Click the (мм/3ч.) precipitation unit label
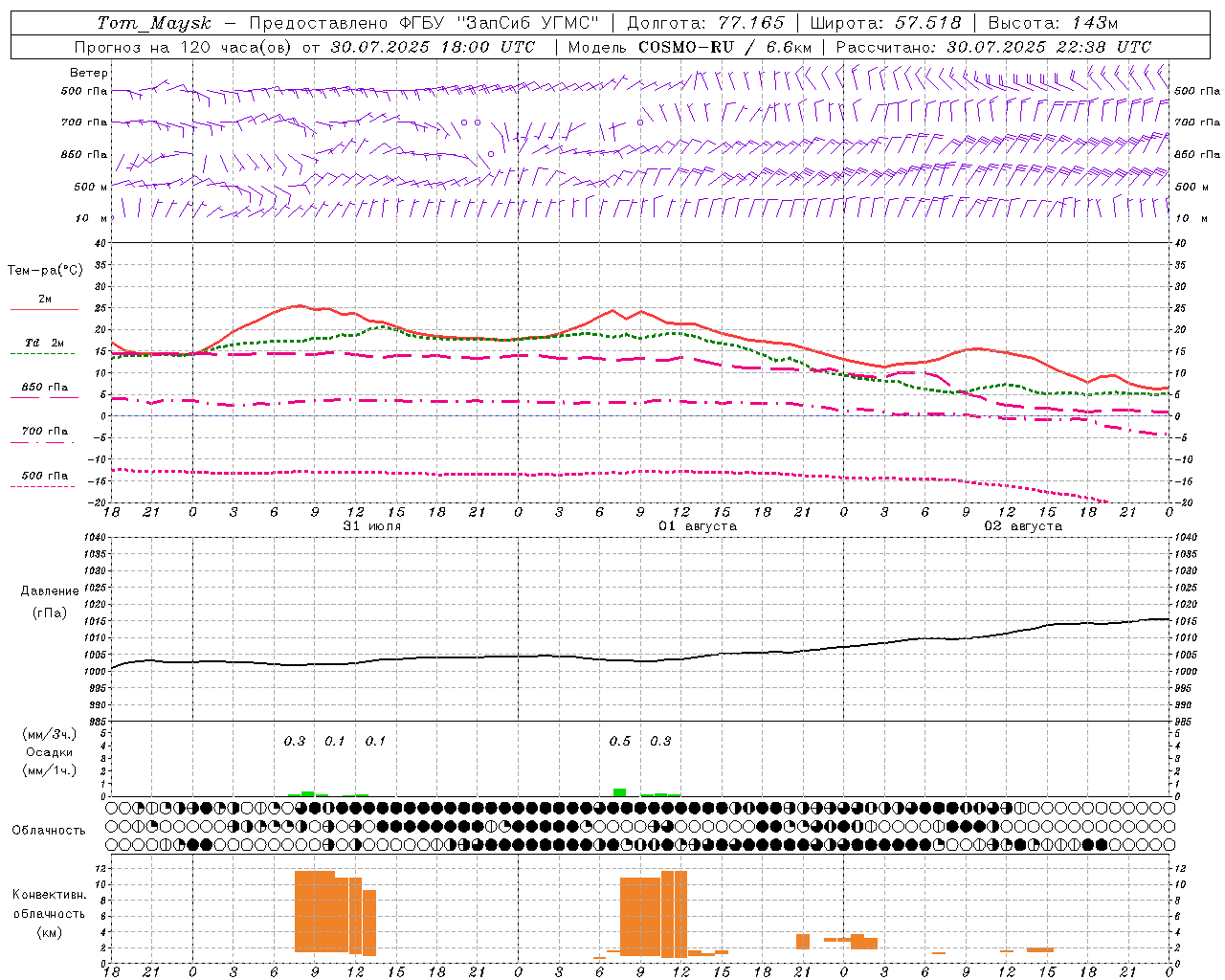 (x=50, y=734)
